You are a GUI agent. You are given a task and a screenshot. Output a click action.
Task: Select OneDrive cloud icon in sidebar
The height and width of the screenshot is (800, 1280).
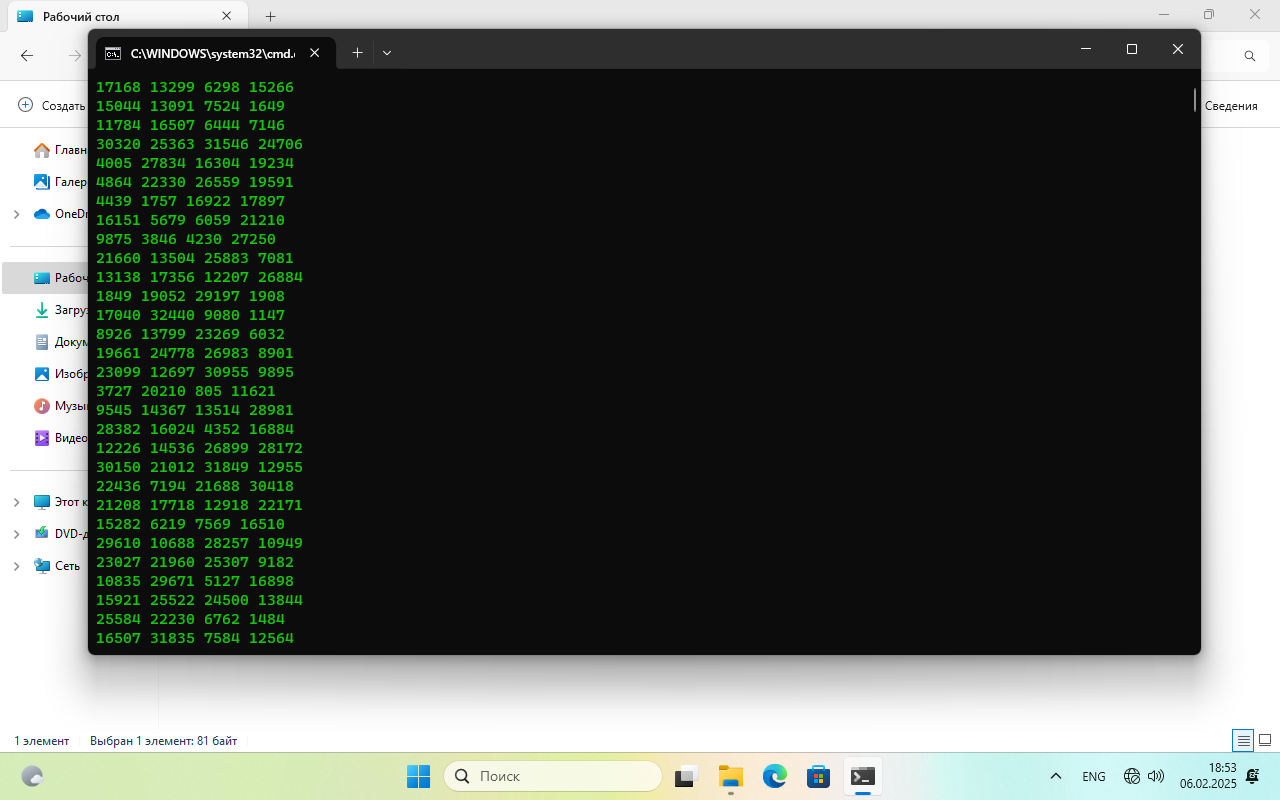pyautogui.click(x=42, y=214)
